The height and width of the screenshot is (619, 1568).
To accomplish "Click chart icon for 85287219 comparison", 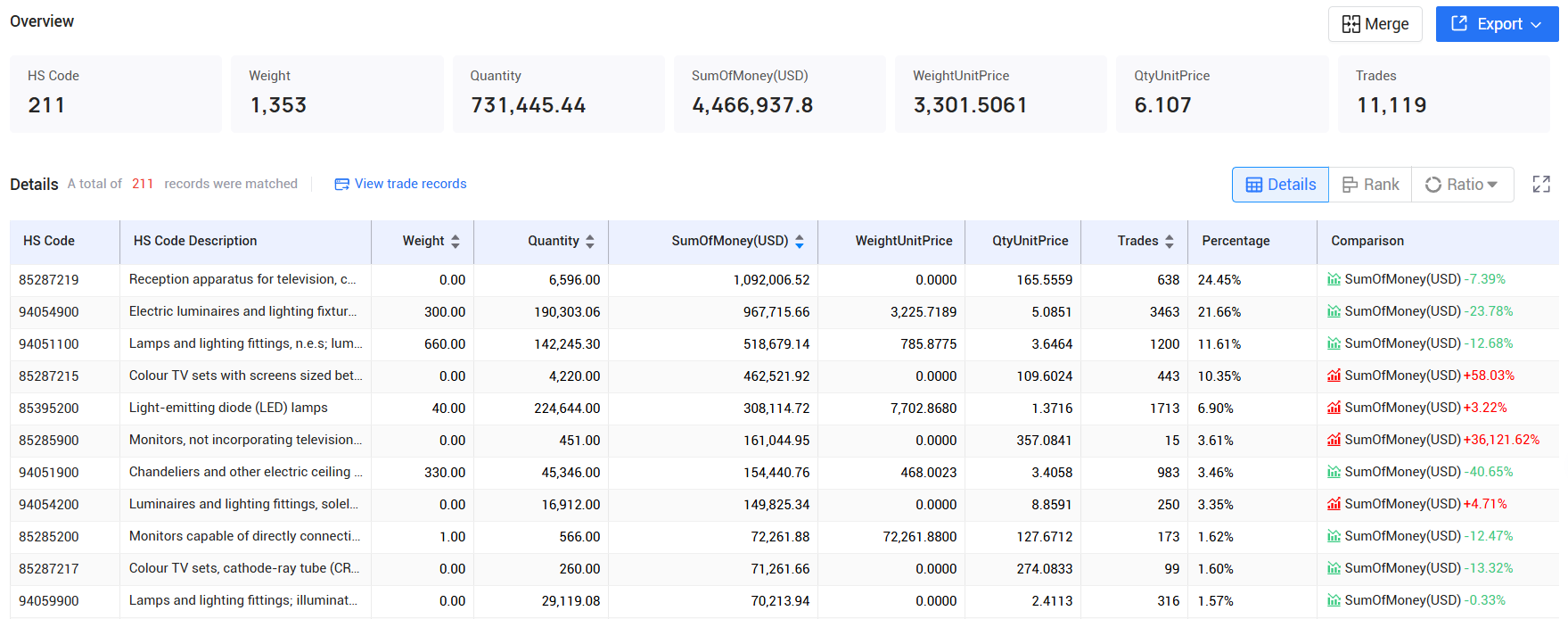I will [x=1334, y=279].
